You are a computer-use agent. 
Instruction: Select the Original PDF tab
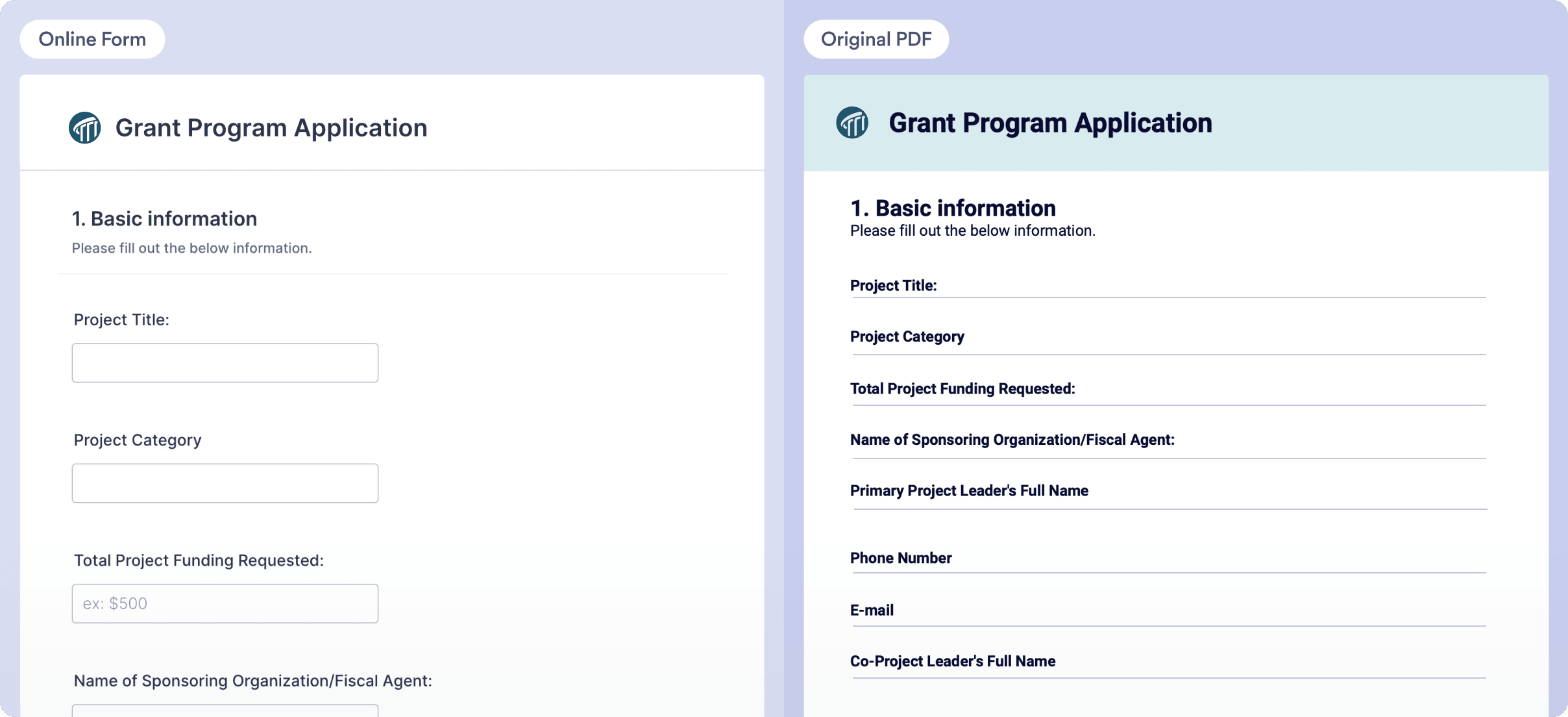(876, 40)
